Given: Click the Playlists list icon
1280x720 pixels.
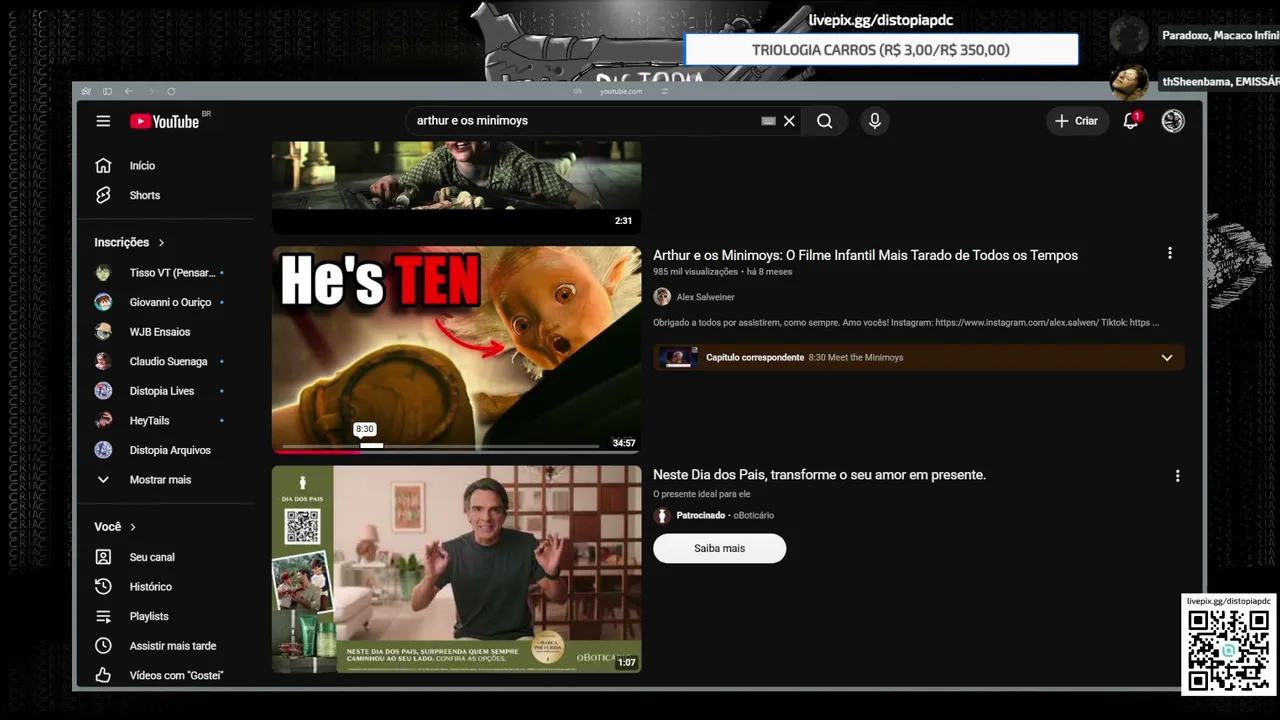Looking at the screenshot, I should point(103,616).
